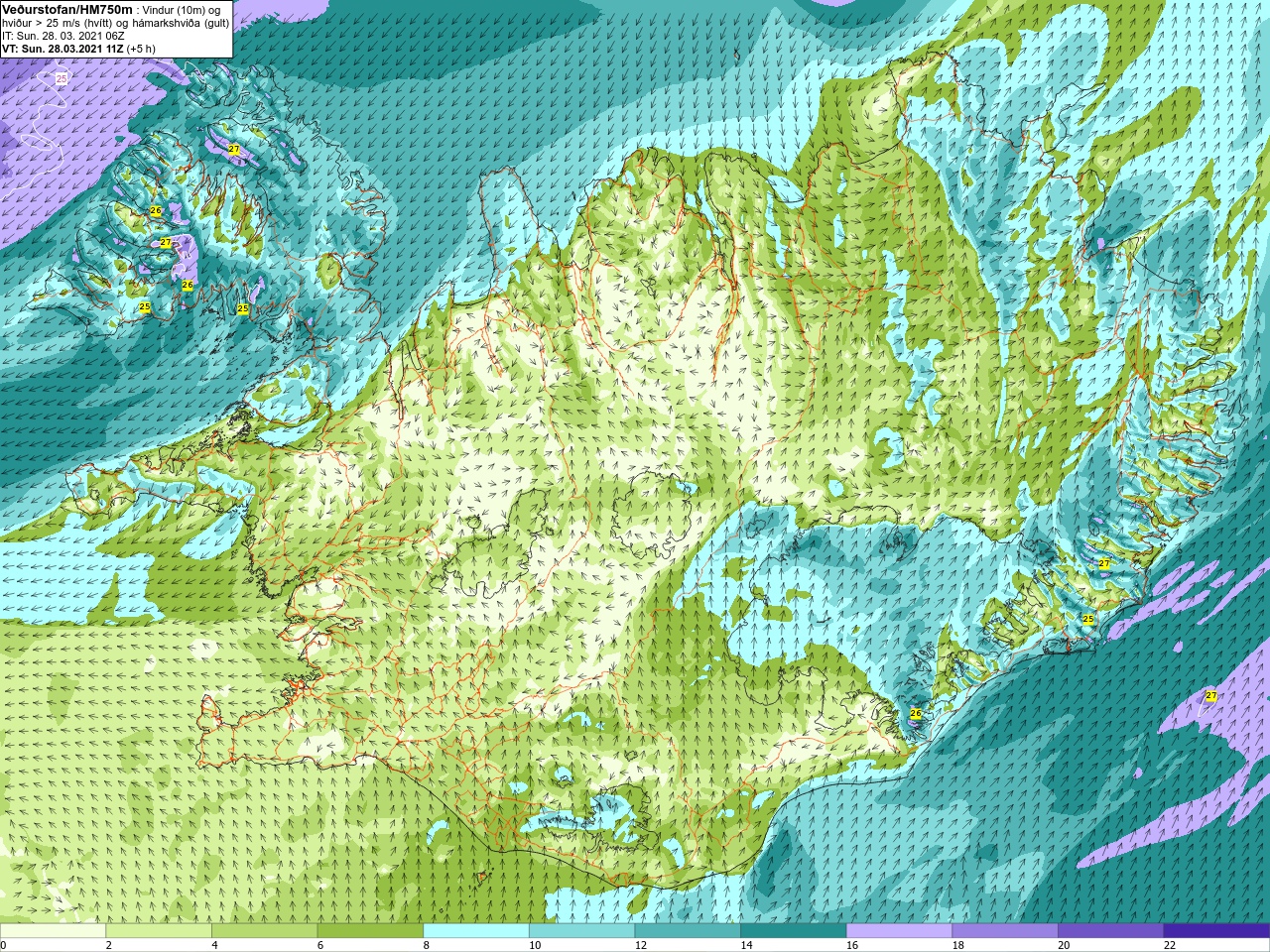Click the yellow 27 gust label on Eastfjords land

click(1104, 563)
